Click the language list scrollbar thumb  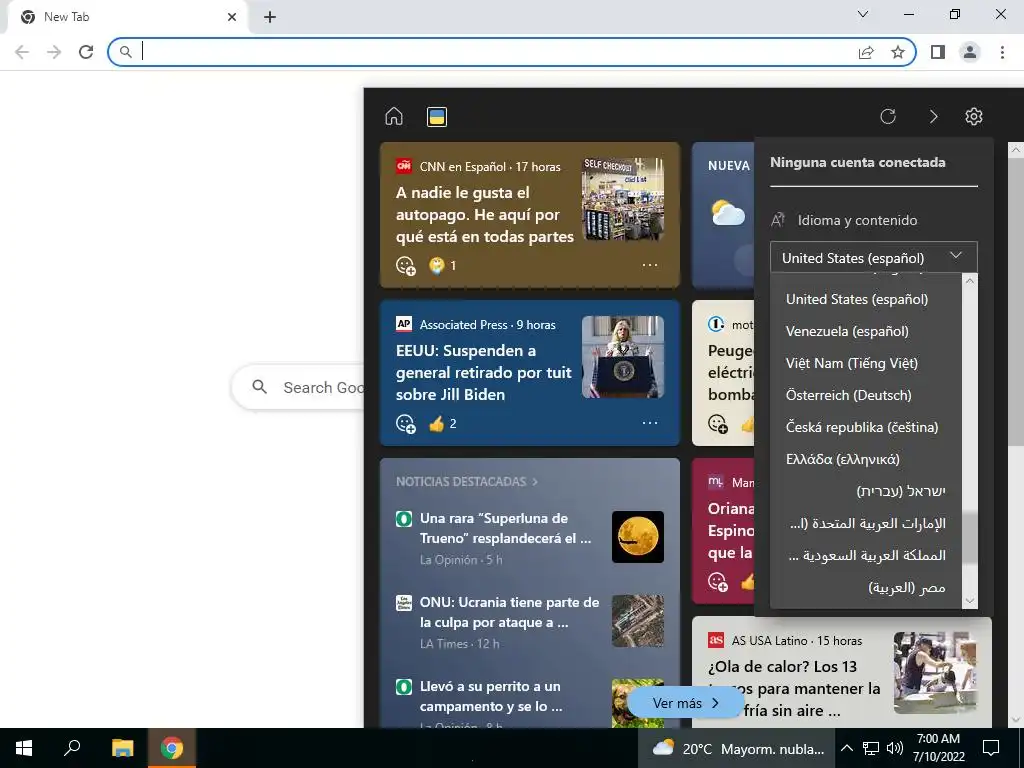point(970,537)
